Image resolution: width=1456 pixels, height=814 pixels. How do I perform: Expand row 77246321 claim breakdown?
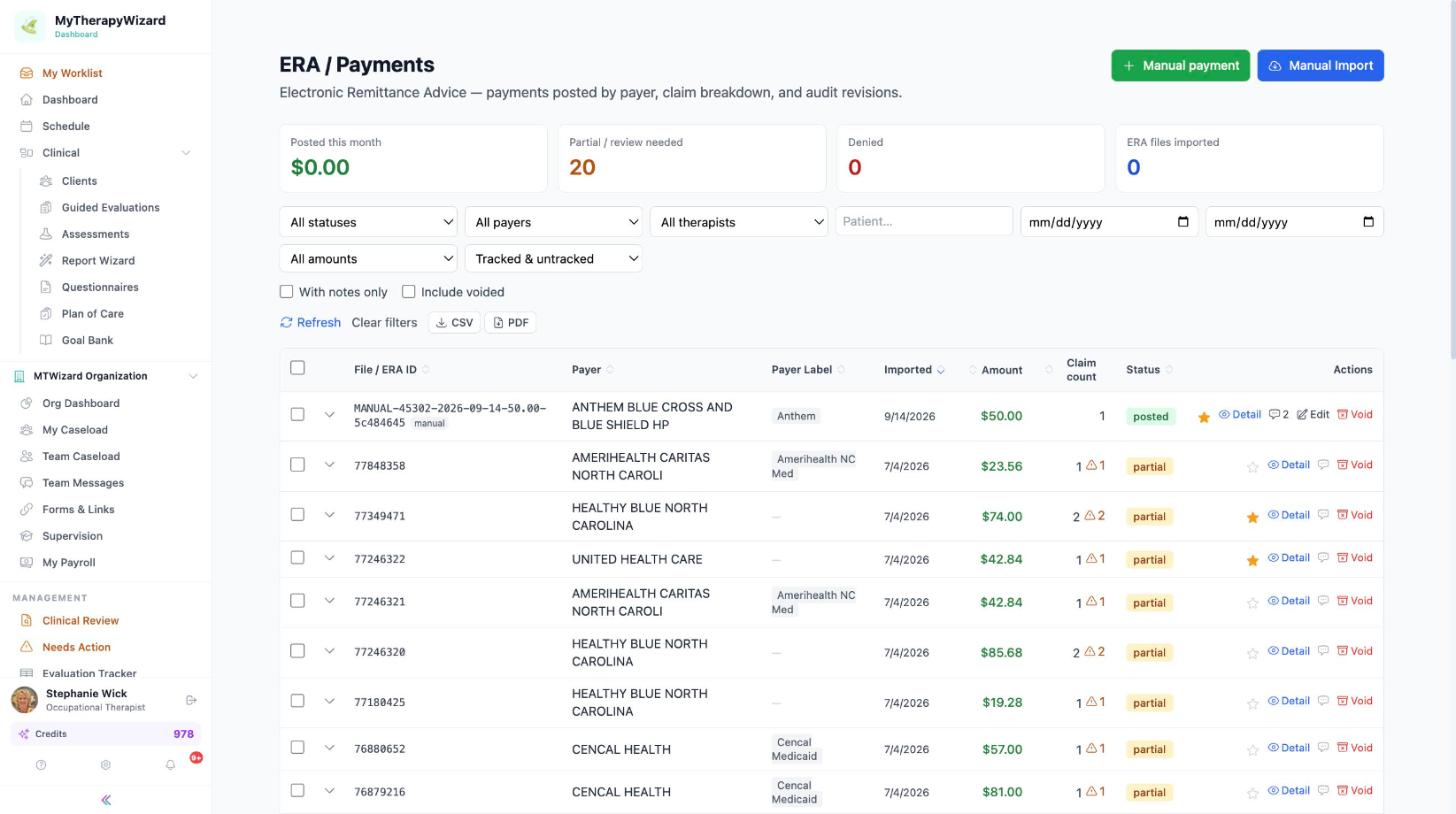(x=329, y=601)
